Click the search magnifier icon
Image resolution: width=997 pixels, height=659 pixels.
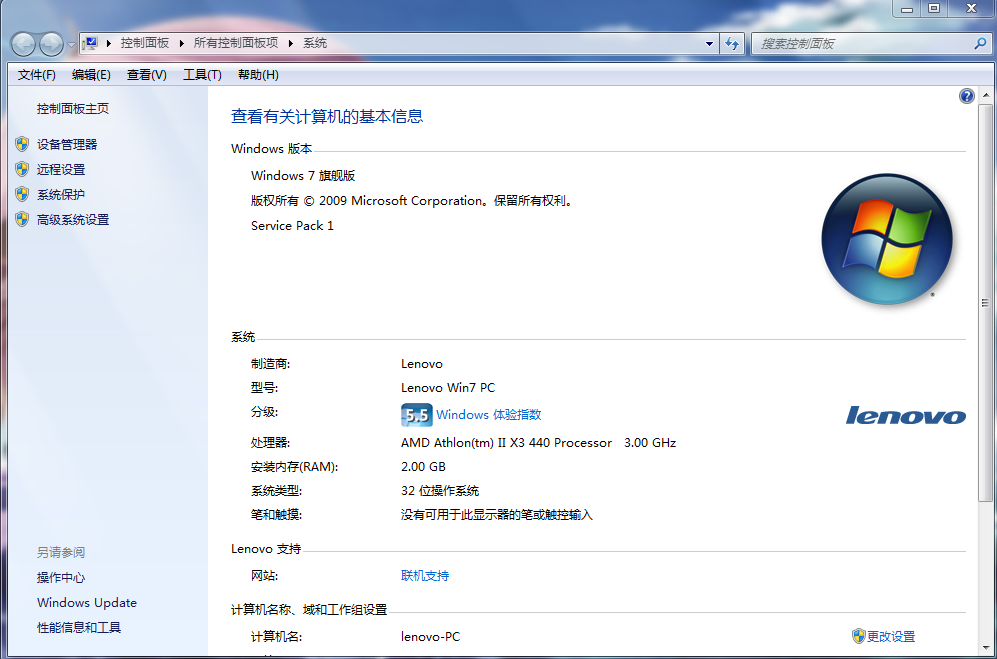[x=980, y=43]
